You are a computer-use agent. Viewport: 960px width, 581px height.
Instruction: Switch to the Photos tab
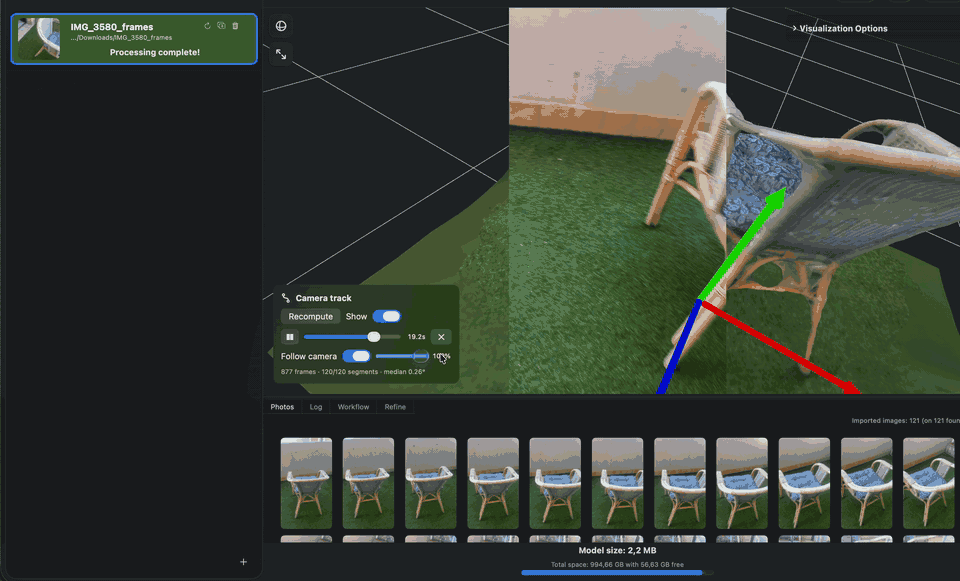point(282,407)
